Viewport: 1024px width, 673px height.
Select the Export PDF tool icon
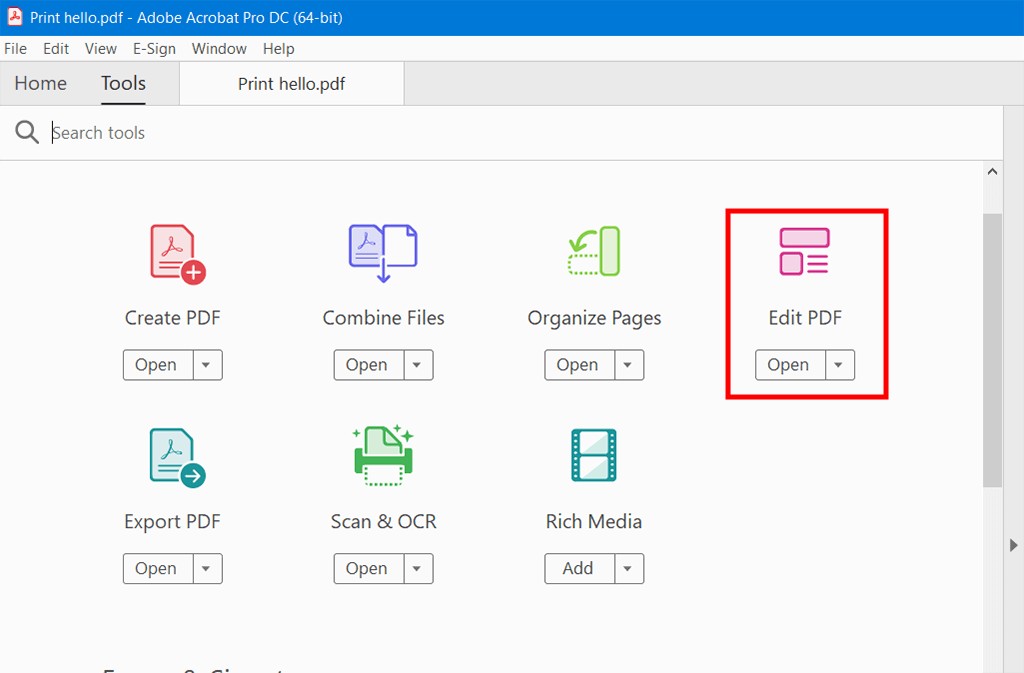click(x=172, y=456)
